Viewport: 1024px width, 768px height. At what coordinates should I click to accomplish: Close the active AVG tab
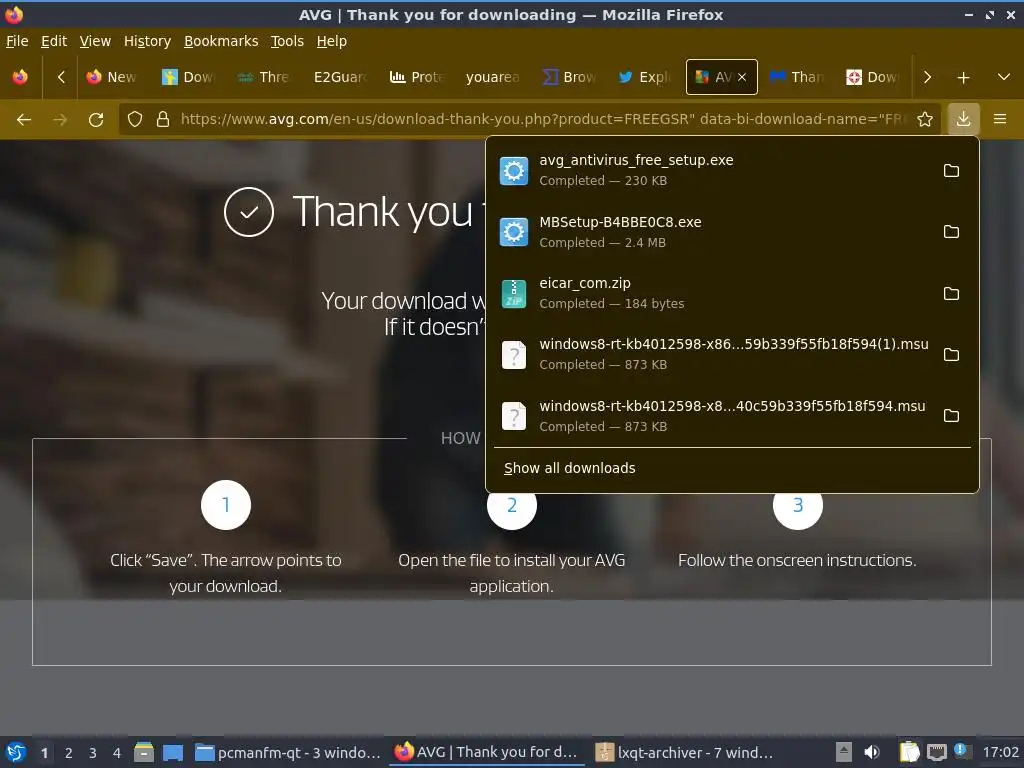click(x=742, y=77)
